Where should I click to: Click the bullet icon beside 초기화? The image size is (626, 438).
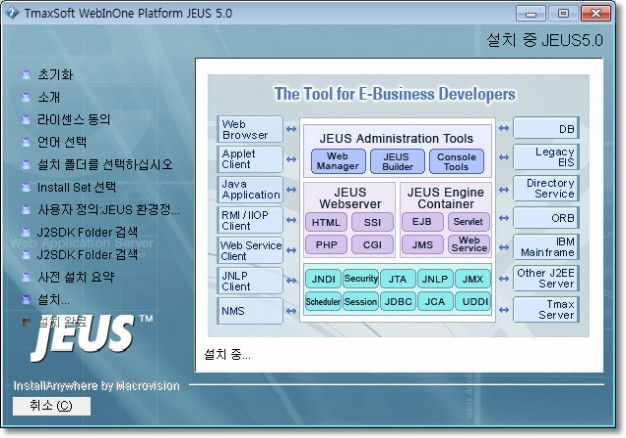click(x=26, y=75)
